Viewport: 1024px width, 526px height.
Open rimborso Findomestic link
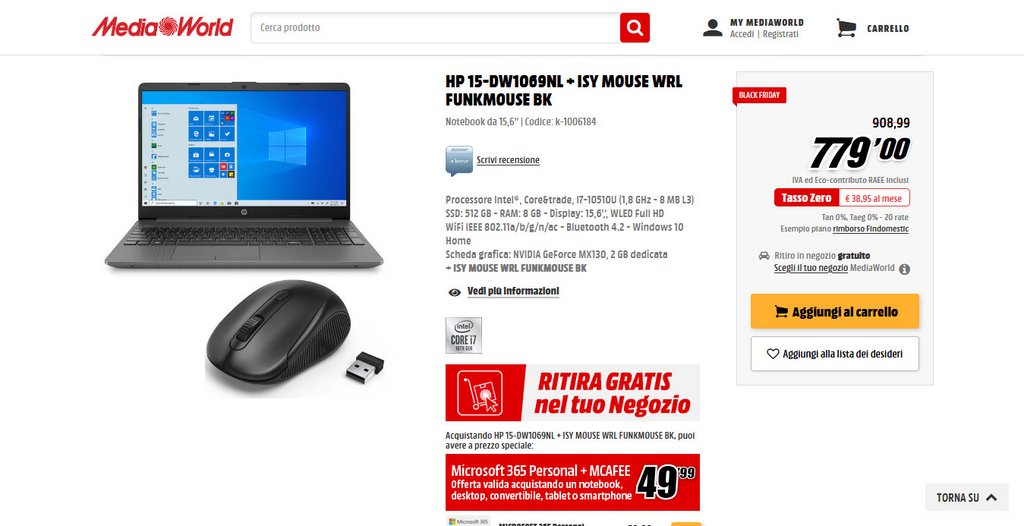[871, 229]
